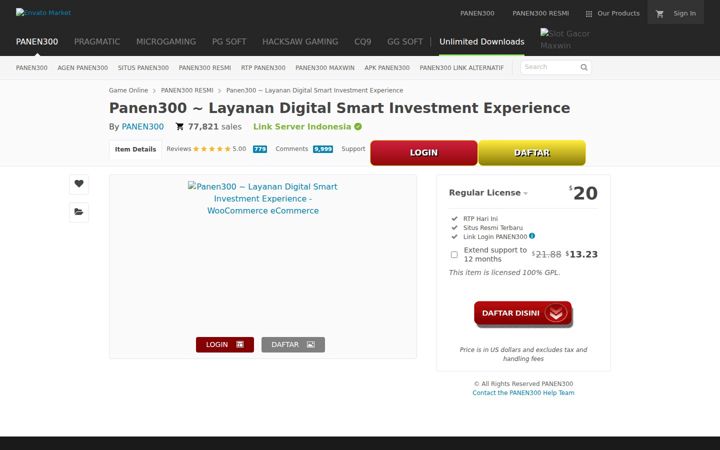Open PANEN300 LINK ALTERNATIF in sub navigation
Viewport: 720px width, 450px height.
point(461,68)
